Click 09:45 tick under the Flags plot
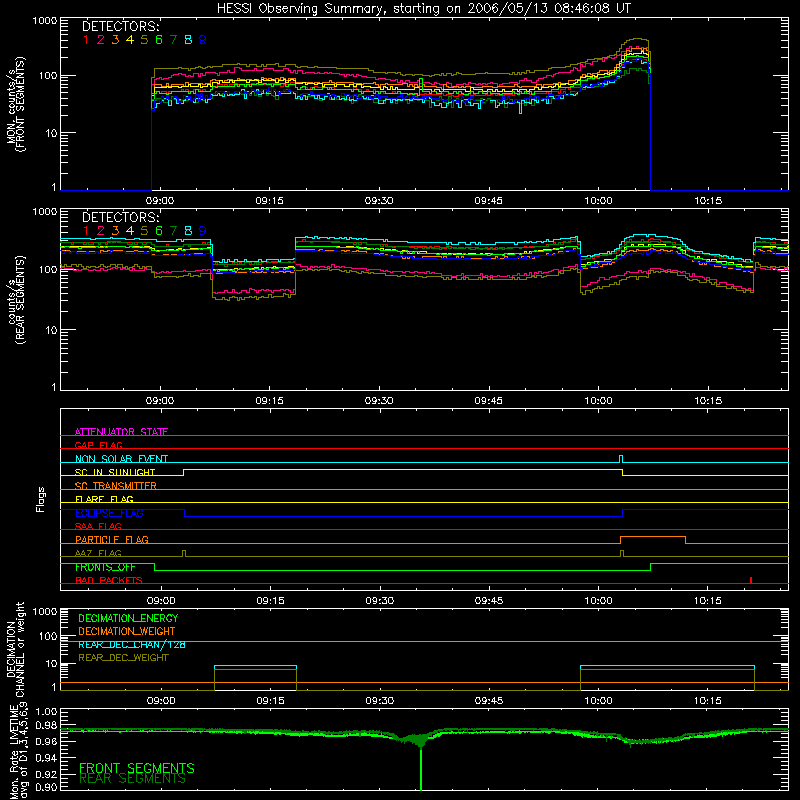The image size is (800, 800). [x=489, y=601]
